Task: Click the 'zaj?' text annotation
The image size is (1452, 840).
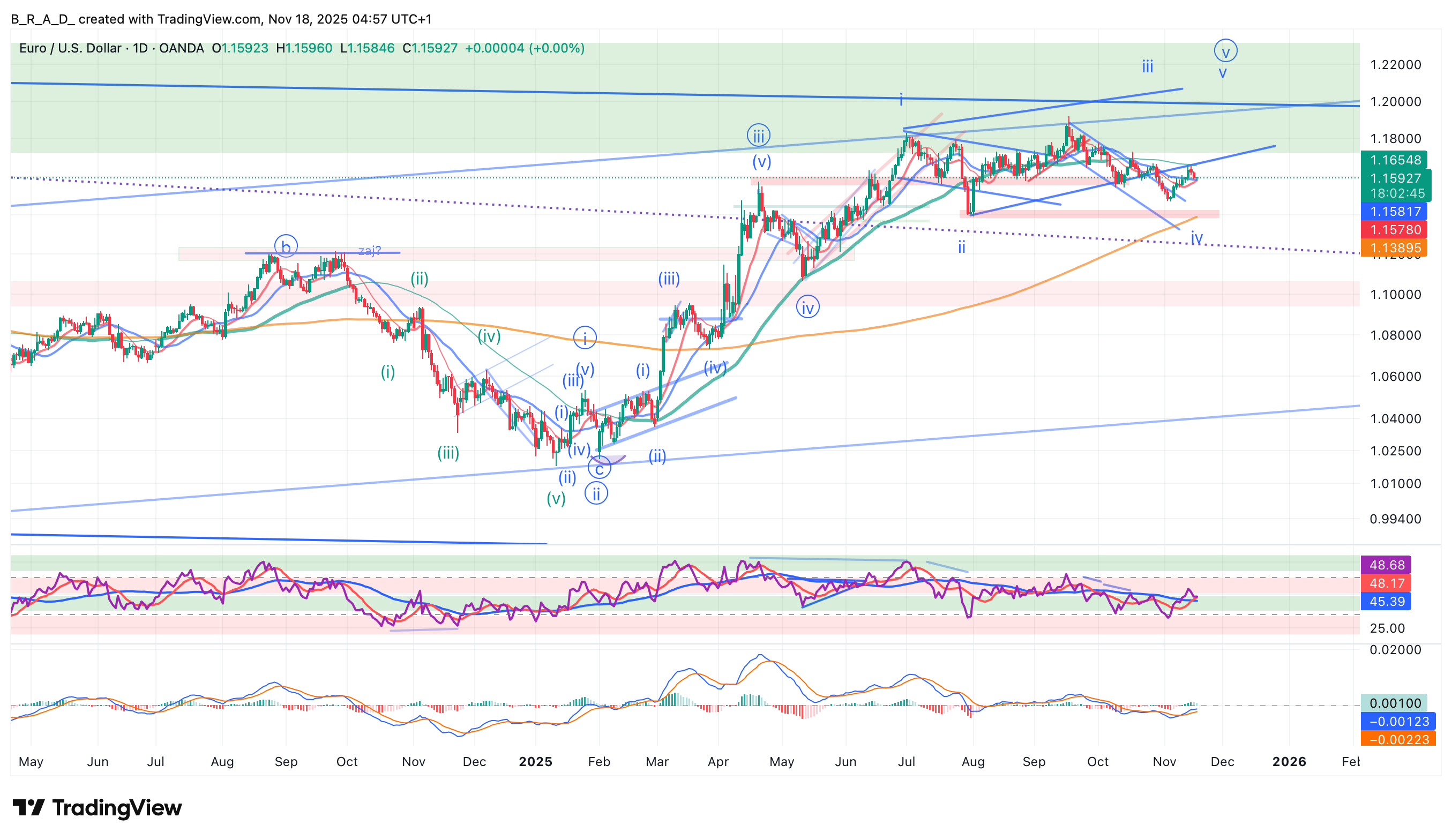Action: coord(369,250)
